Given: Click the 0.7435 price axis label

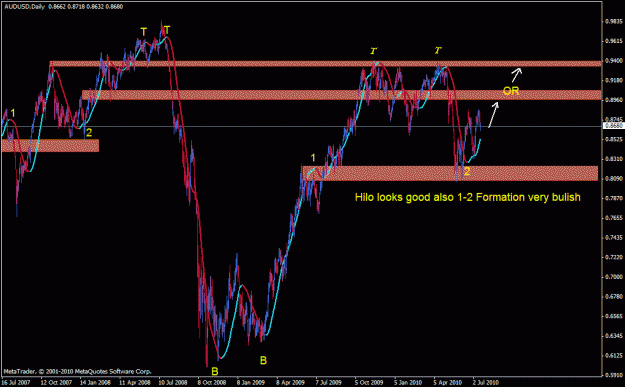Looking at the screenshot, I should tap(614, 238).
